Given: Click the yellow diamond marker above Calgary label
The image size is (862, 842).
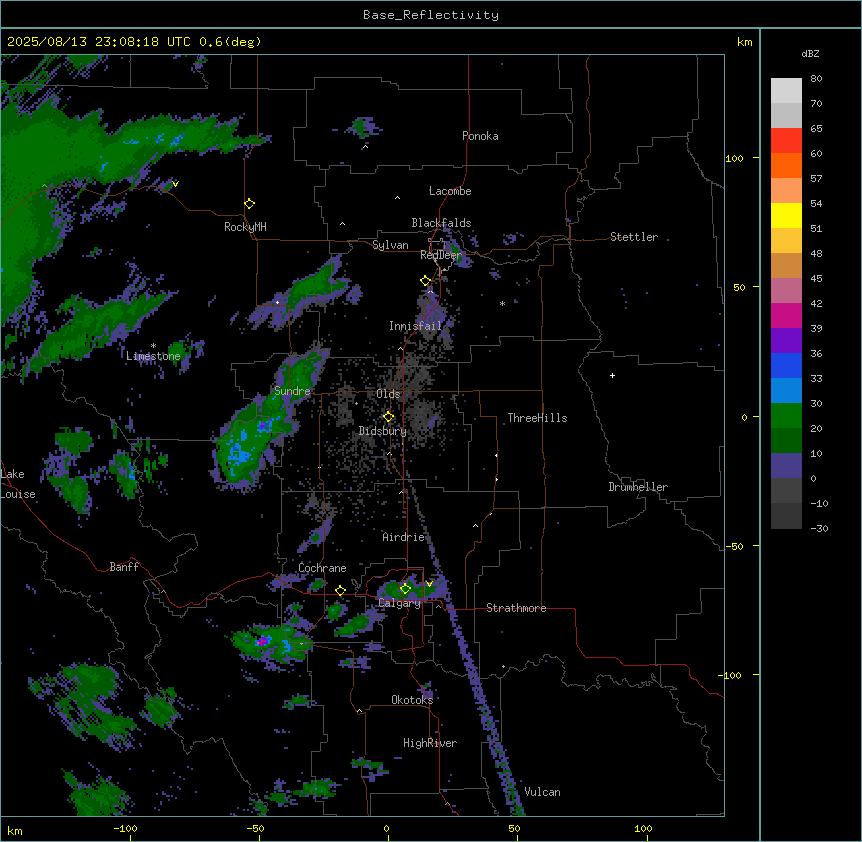Looking at the screenshot, I should pyautogui.click(x=405, y=589).
